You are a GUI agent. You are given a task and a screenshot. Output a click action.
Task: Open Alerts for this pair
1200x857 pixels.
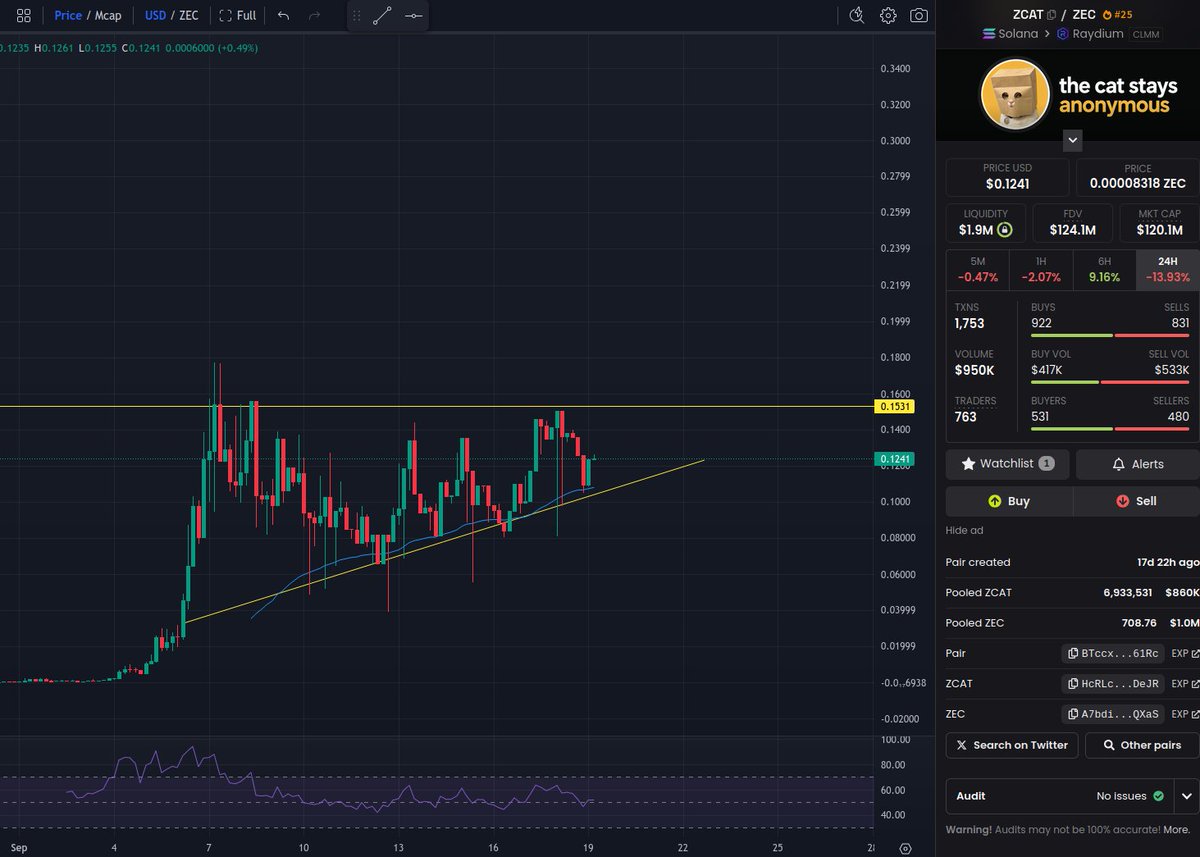(x=1137, y=464)
